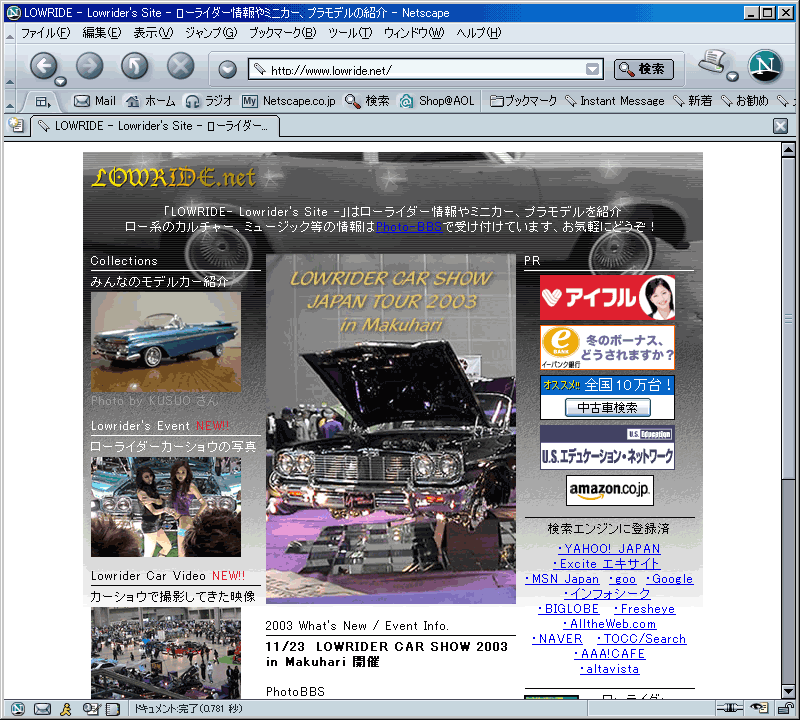This screenshot has height=720, width=800.
Task: Click the amazon.co.jp banner
Action: (610, 490)
